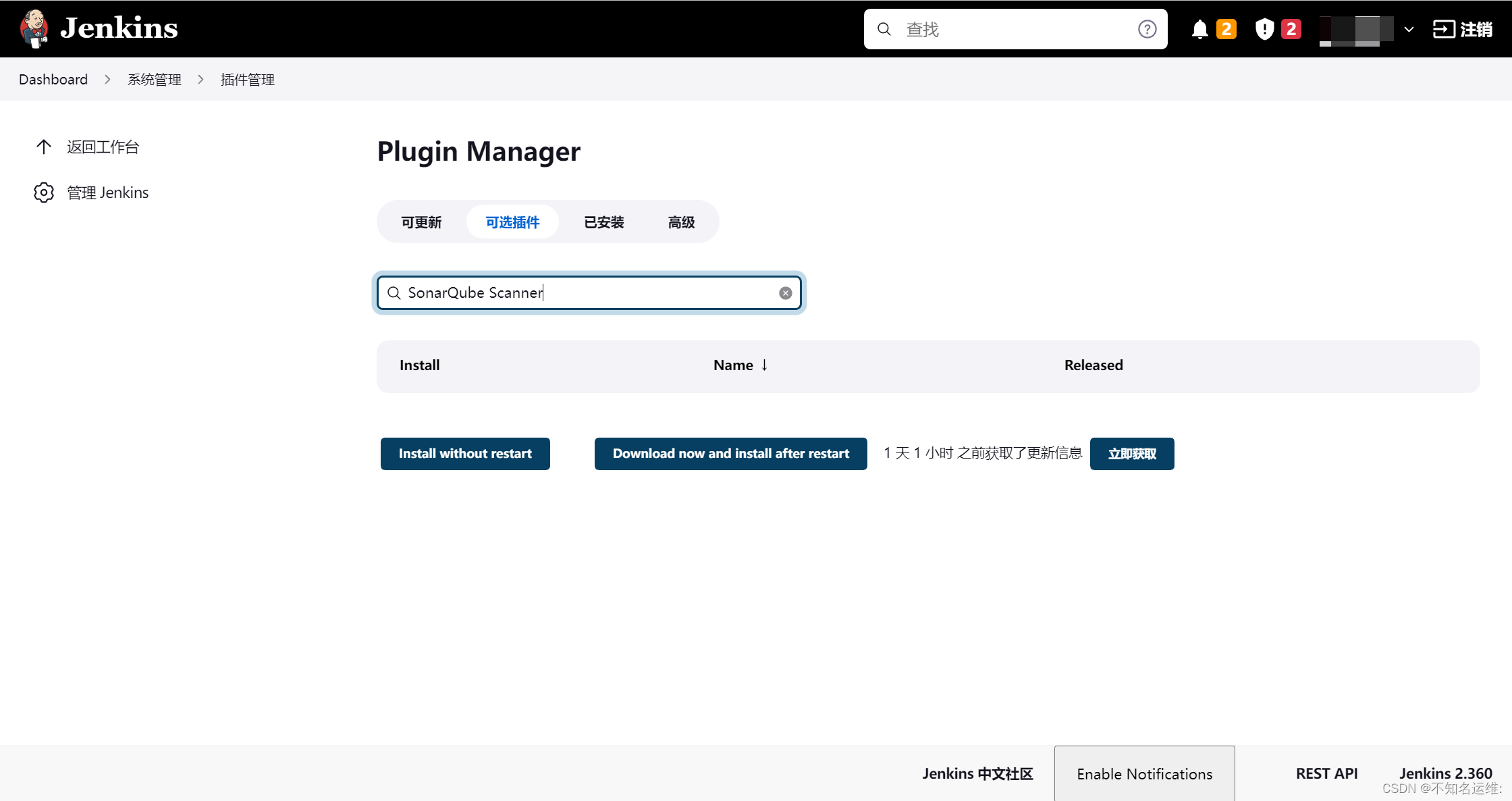The height and width of the screenshot is (801, 1512).
Task: Open the notifications bell
Action: pyautogui.click(x=1200, y=28)
